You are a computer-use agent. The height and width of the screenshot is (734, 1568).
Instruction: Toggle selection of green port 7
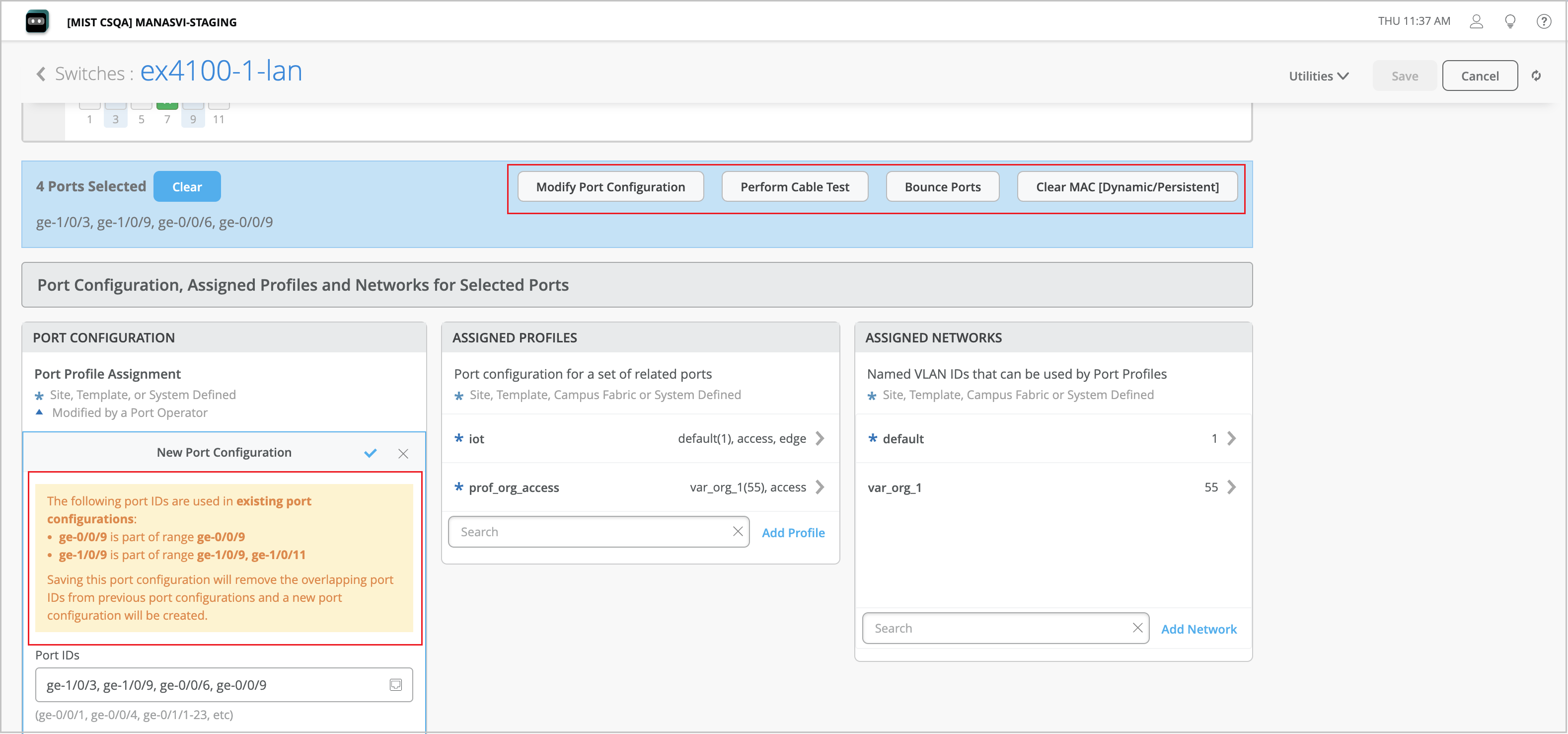[167, 106]
